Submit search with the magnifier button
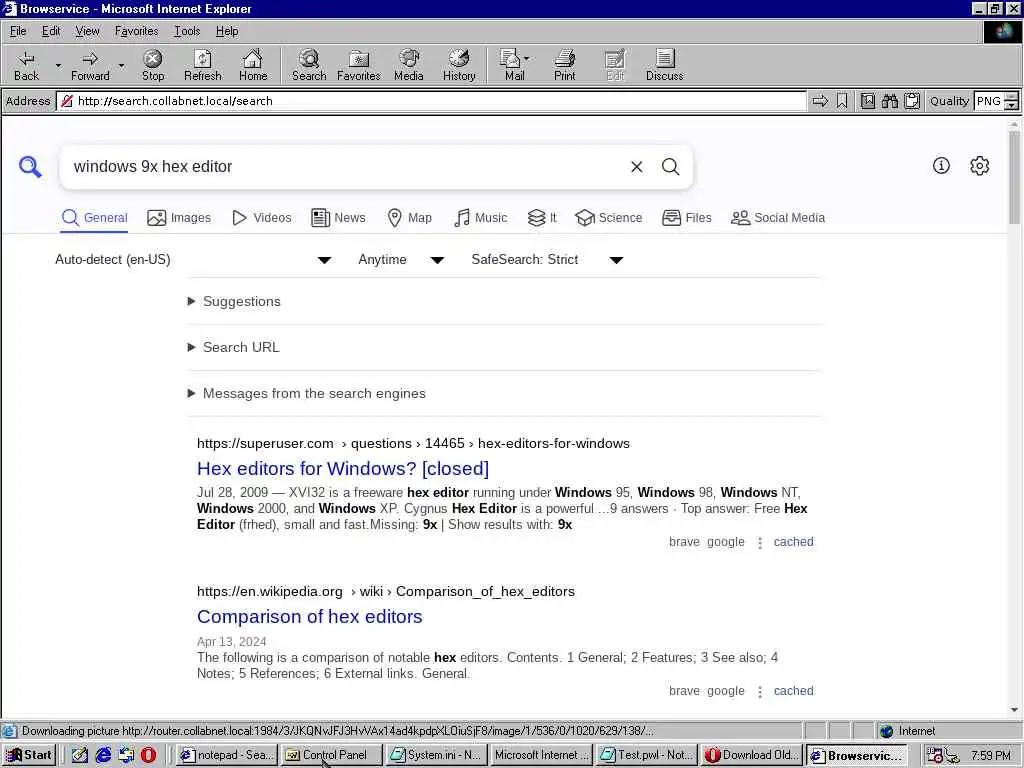 [671, 167]
